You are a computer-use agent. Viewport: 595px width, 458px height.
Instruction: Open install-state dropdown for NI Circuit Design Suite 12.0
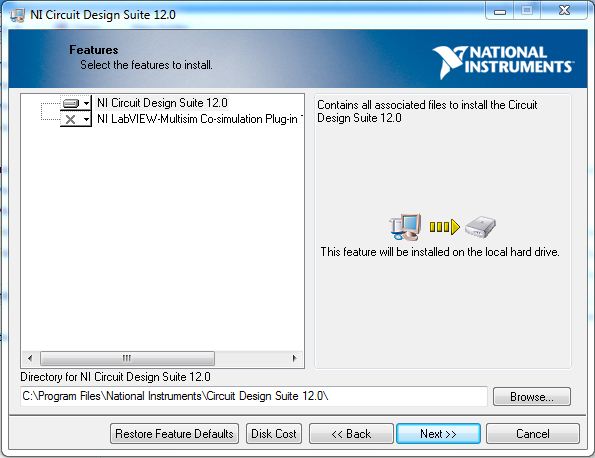(76, 103)
